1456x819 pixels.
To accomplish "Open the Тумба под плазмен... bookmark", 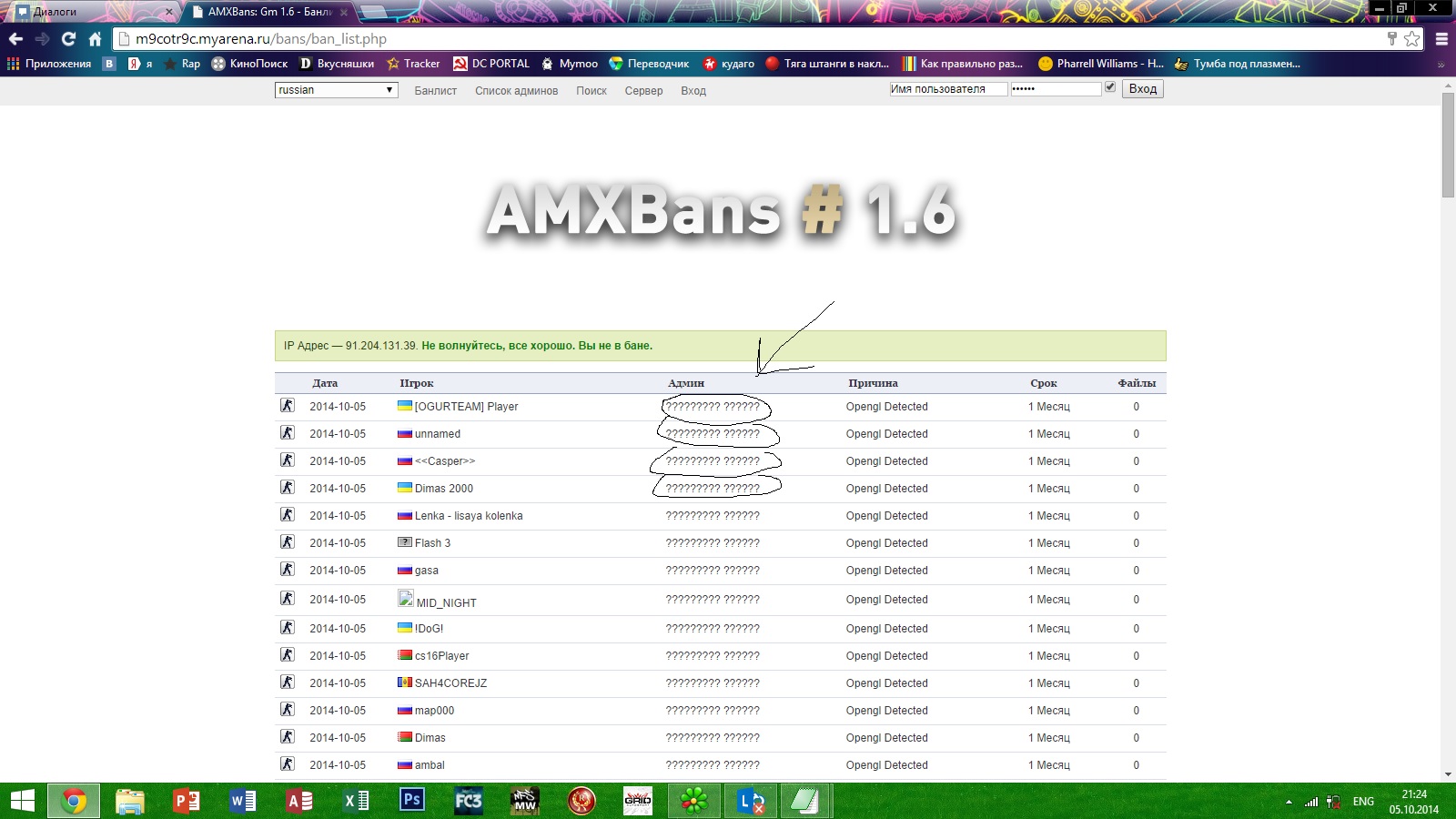I will [x=1238, y=64].
